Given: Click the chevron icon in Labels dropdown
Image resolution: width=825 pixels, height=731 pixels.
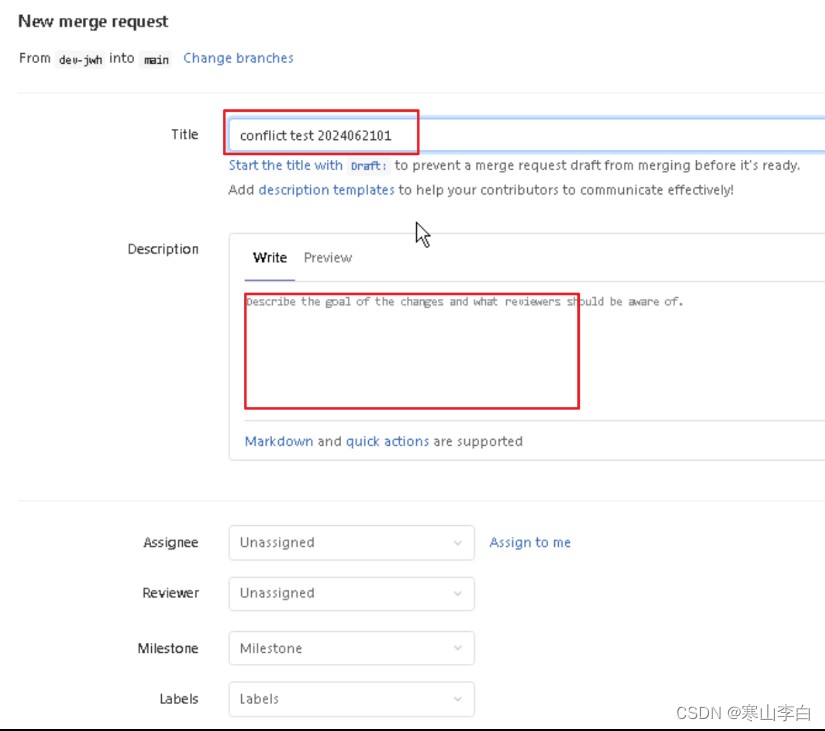Looking at the screenshot, I should [x=458, y=699].
